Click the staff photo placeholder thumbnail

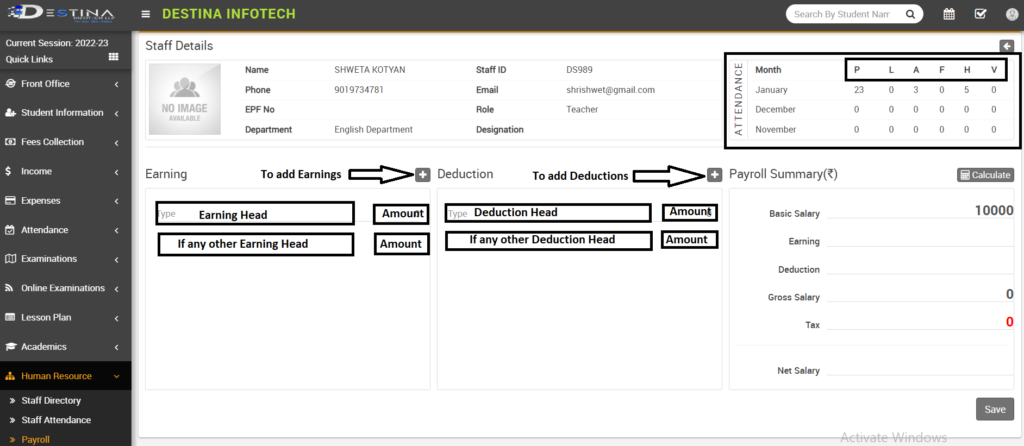click(186, 99)
